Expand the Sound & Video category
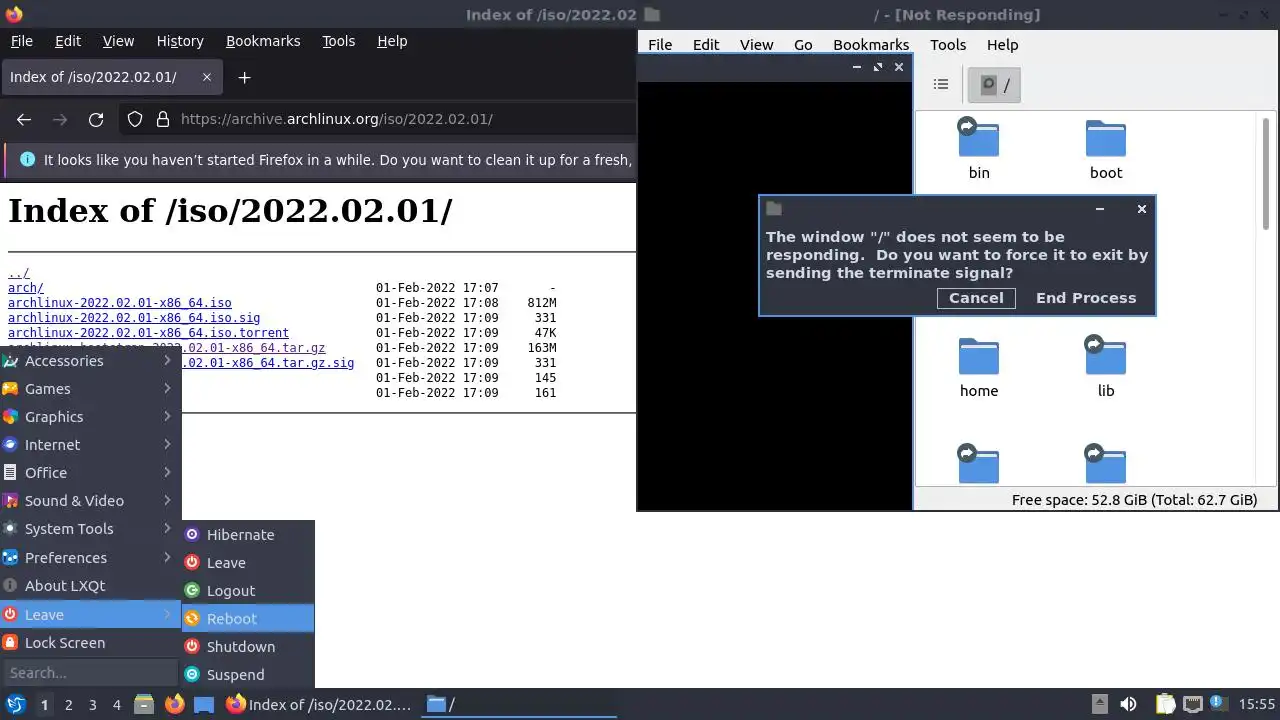The width and height of the screenshot is (1280, 720). point(90,501)
